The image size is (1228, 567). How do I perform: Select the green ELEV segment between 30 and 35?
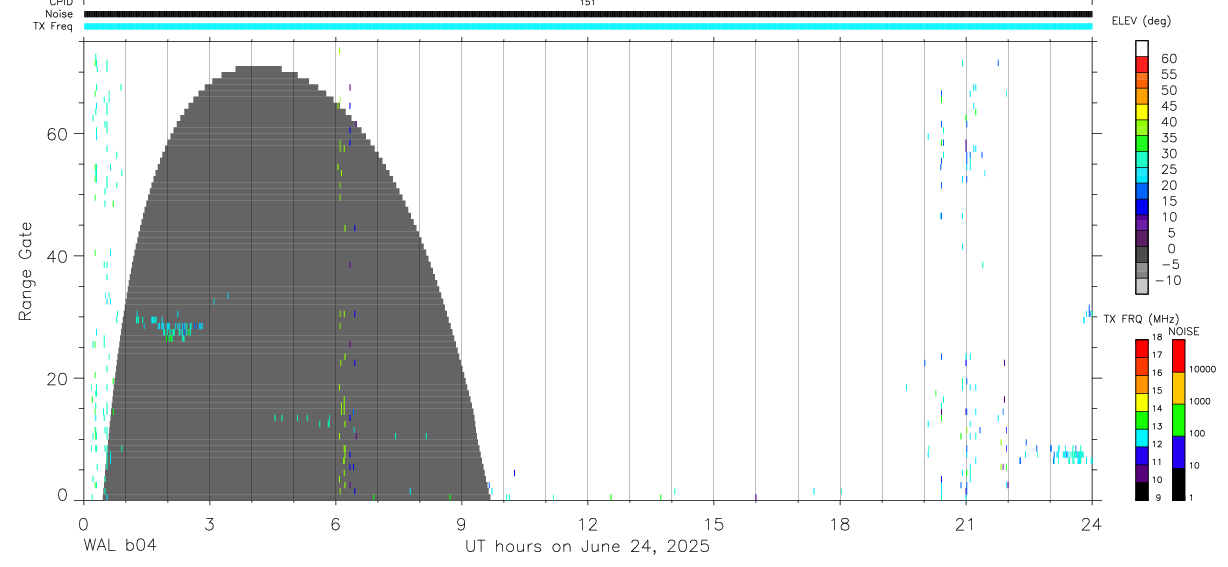click(x=1142, y=145)
